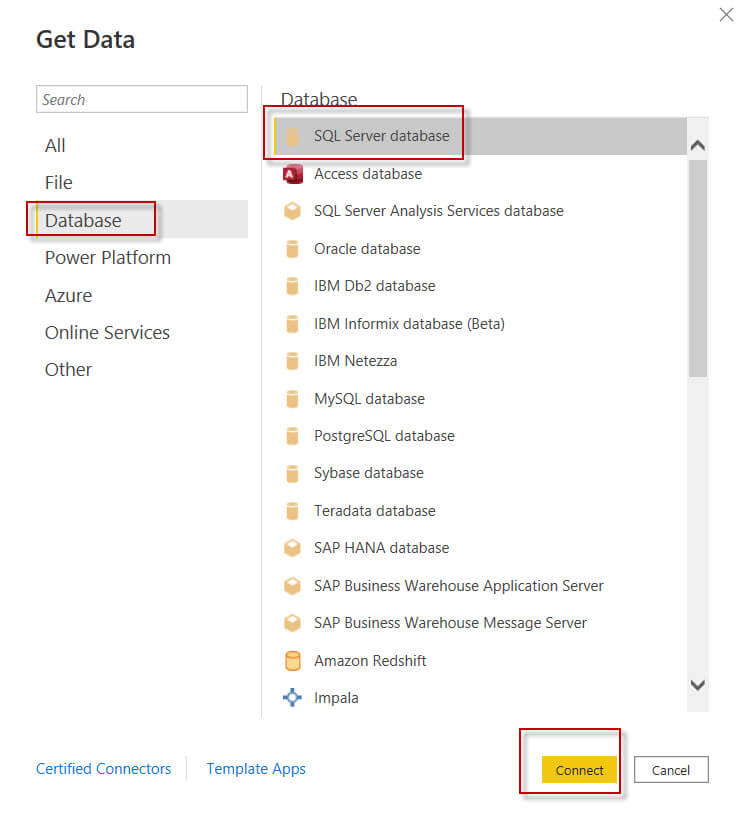
Task: Select the Database category
Action: pyautogui.click(x=83, y=220)
